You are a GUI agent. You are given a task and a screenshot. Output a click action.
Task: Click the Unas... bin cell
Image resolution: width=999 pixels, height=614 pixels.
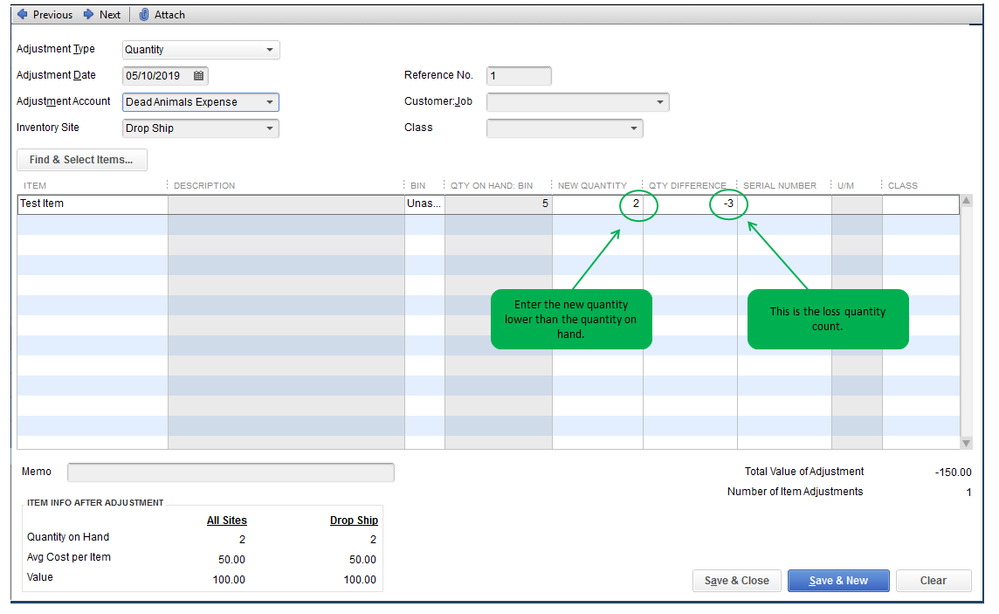(424, 204)
